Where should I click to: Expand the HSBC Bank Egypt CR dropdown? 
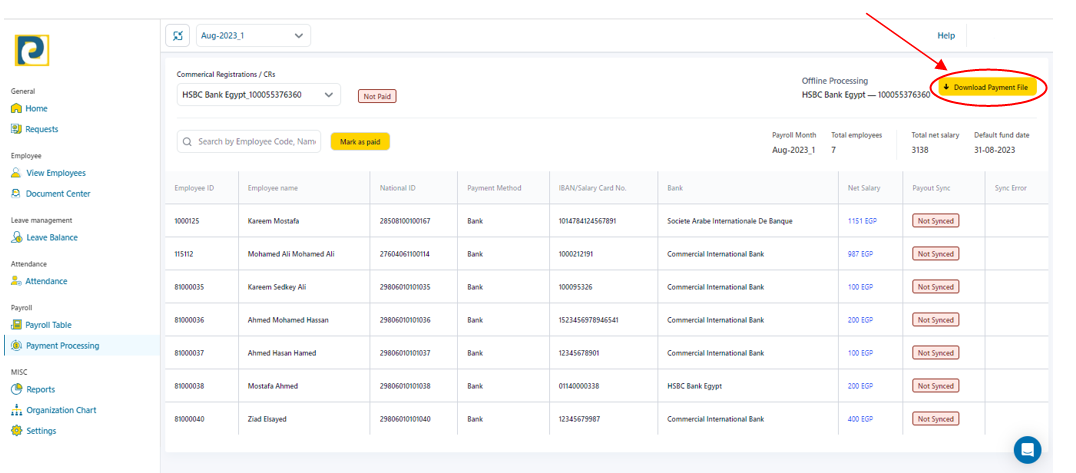(x=258, y=95)
